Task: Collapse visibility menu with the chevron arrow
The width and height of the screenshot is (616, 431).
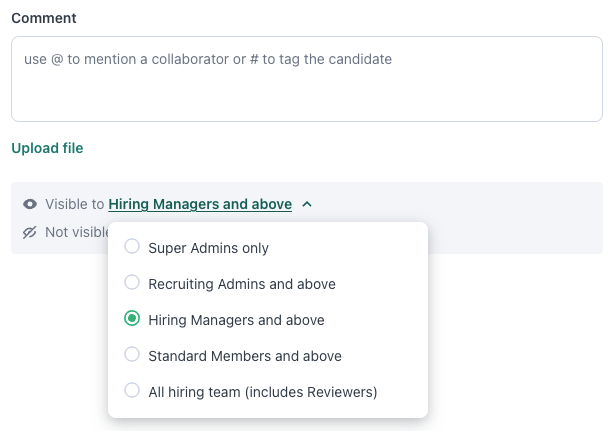Action: [307, 204]
